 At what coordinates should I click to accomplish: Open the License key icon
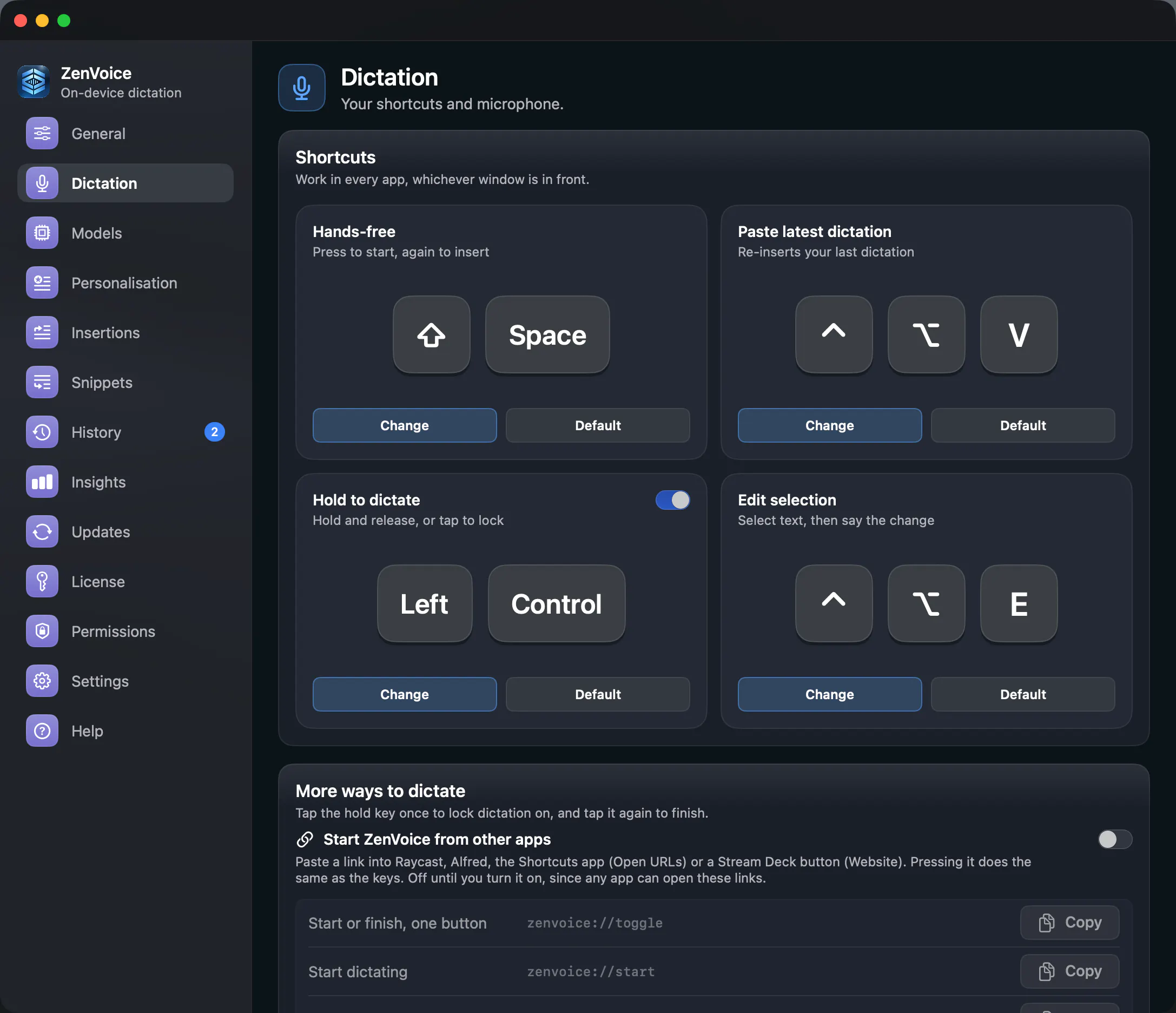42,582
